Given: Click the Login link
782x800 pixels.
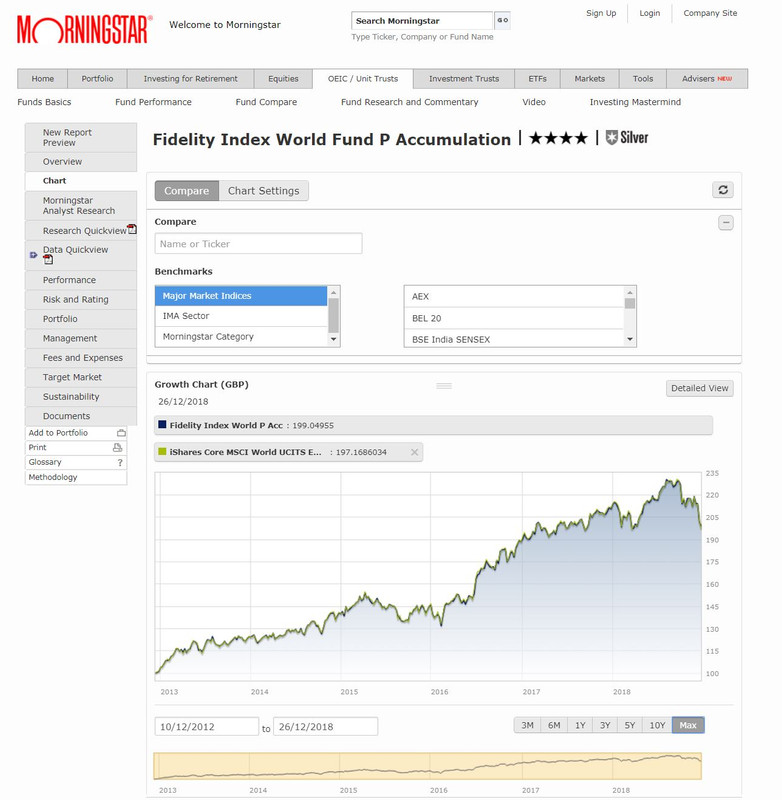Looking at the screenshot, I should click(x=649, y=13).
